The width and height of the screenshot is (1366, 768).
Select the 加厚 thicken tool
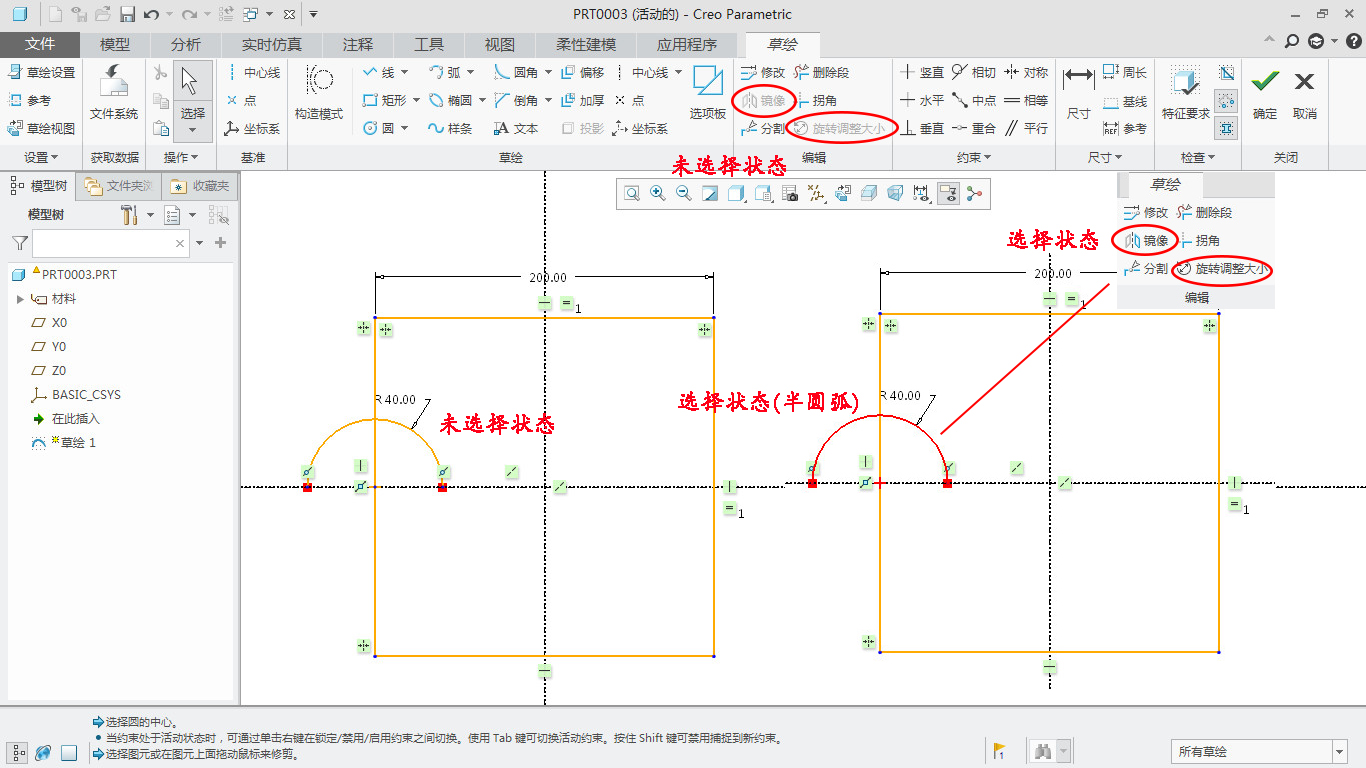582,100
